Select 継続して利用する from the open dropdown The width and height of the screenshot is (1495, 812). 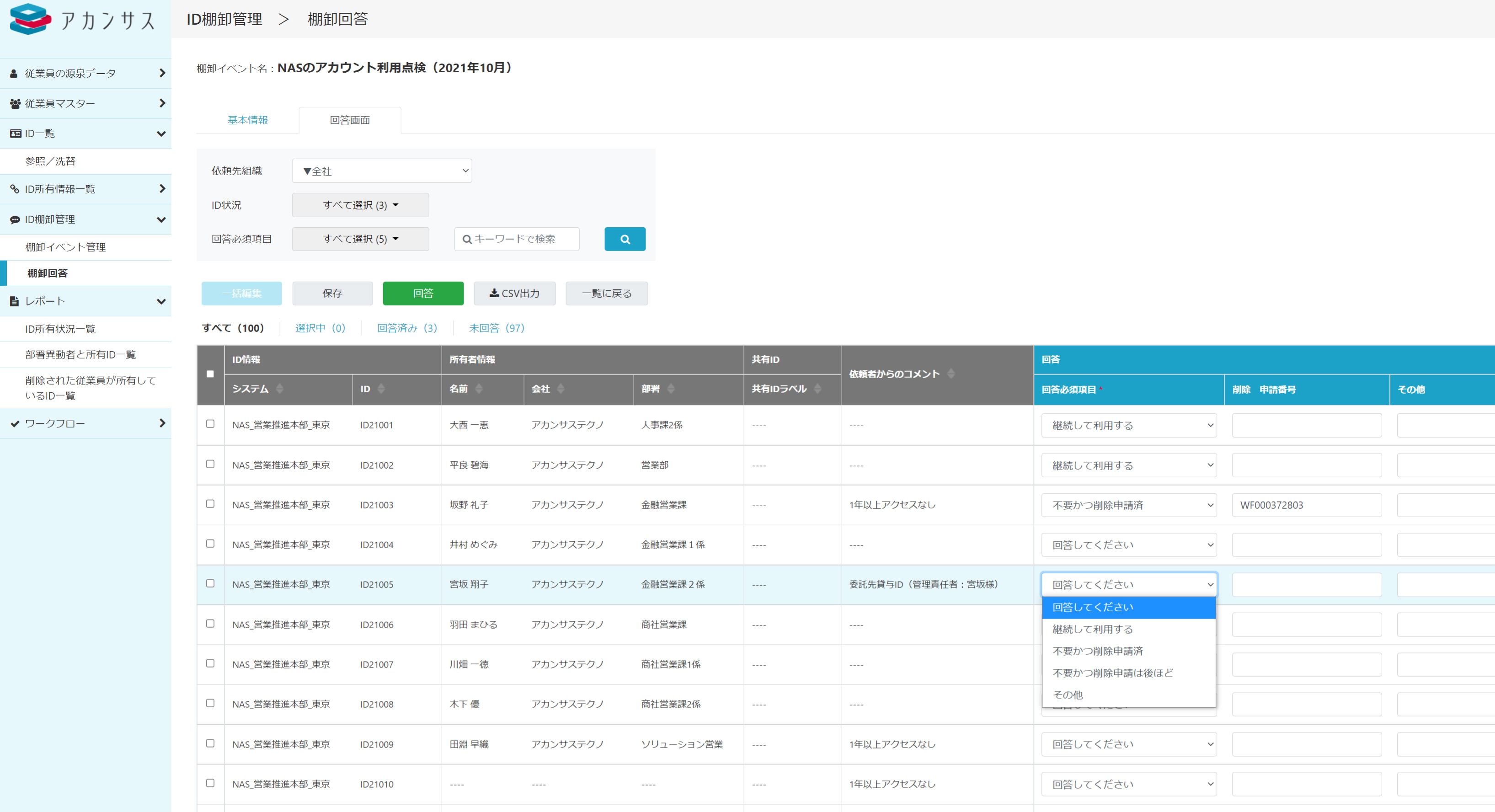point(1092,629)
